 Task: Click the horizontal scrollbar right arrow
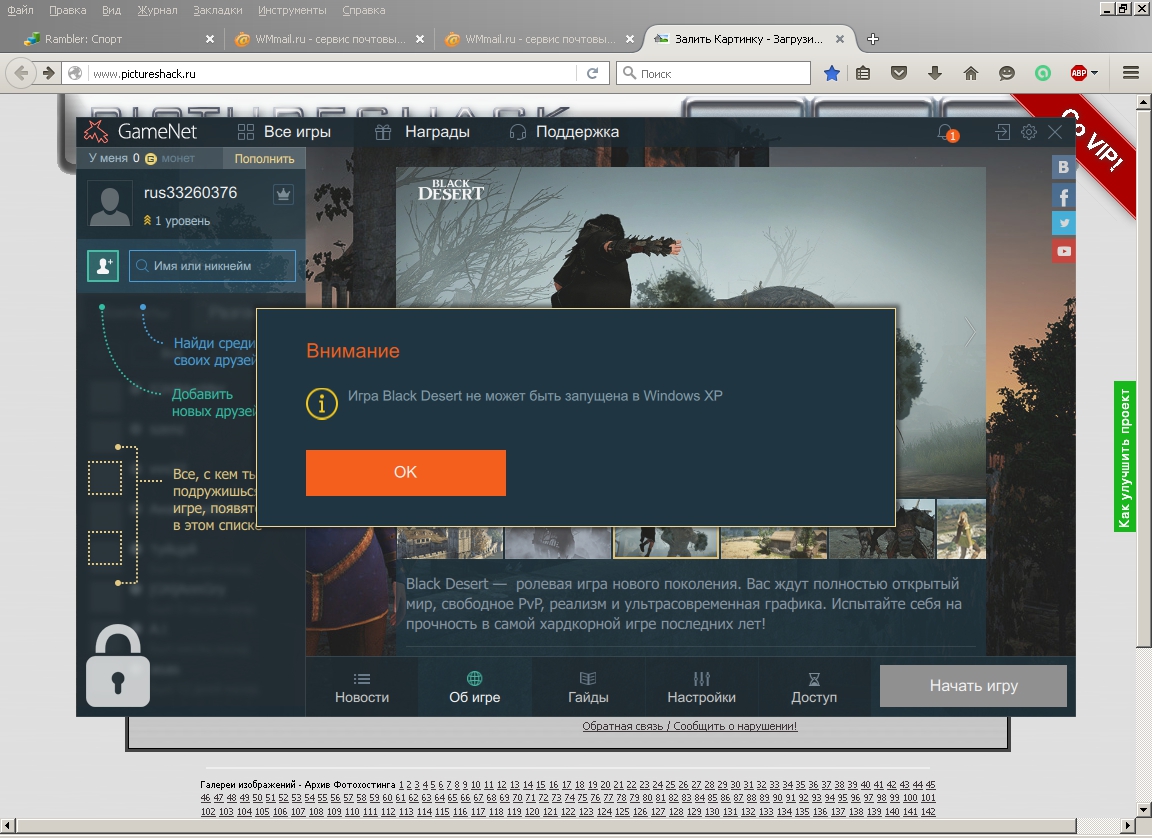click(1128, 826)
